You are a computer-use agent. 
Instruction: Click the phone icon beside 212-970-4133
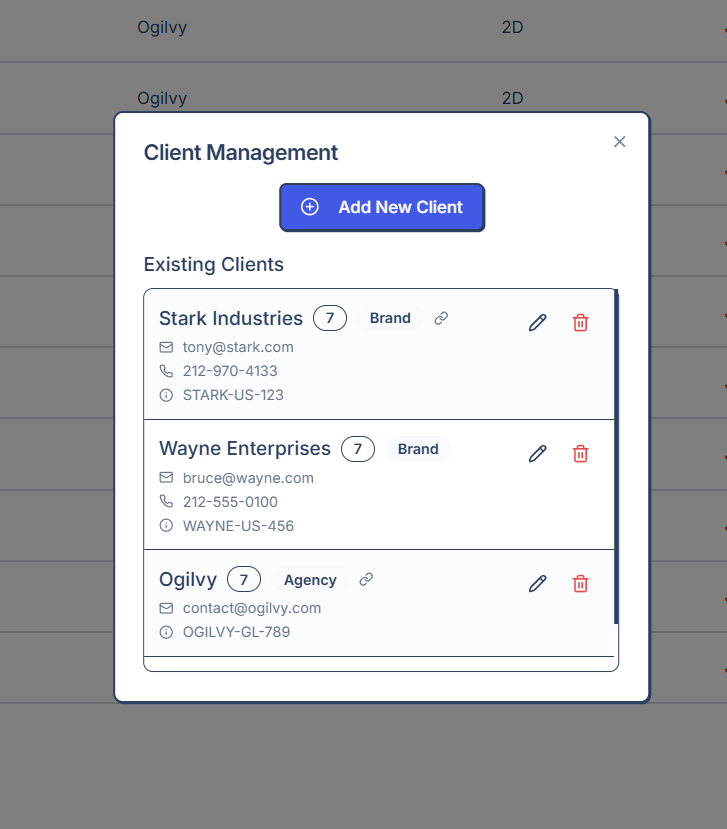point(166,371)
